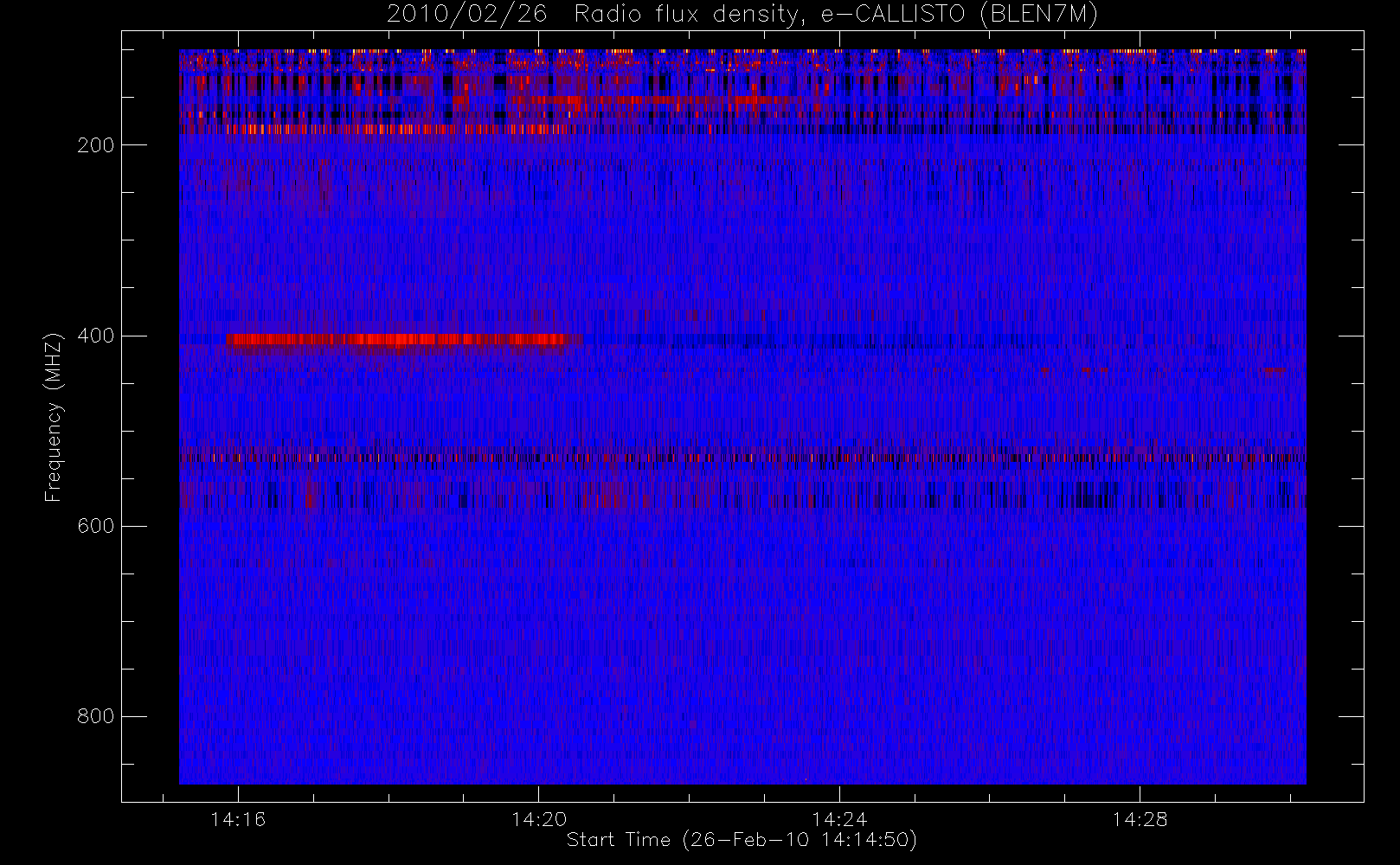Click the 14:16 time tick label

tap(238, 819)
